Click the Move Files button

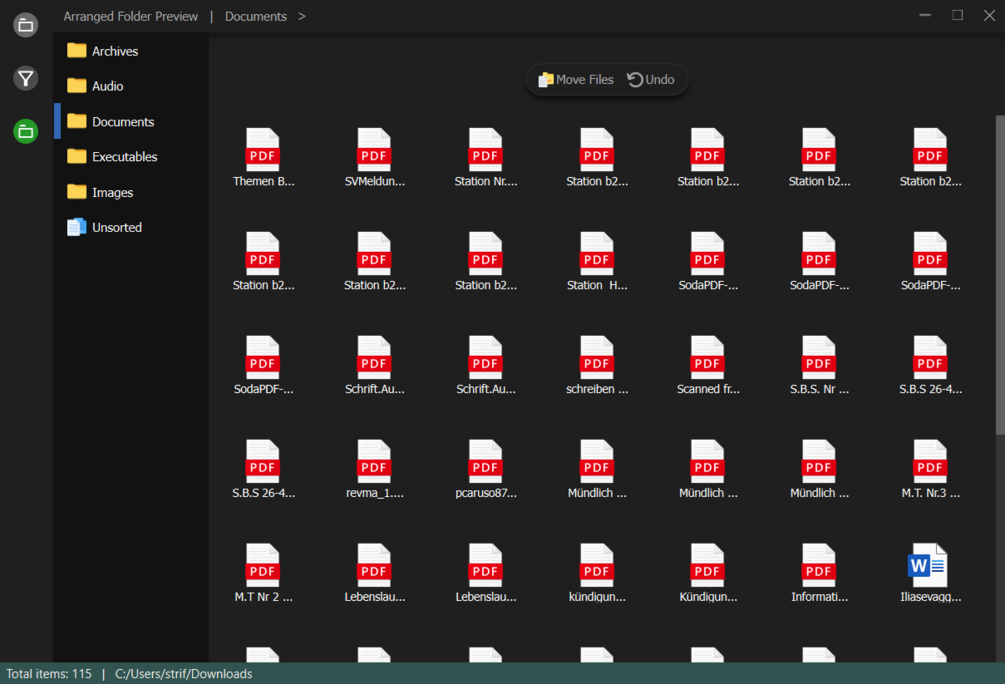pyautogui.click(x=576, y=79)
